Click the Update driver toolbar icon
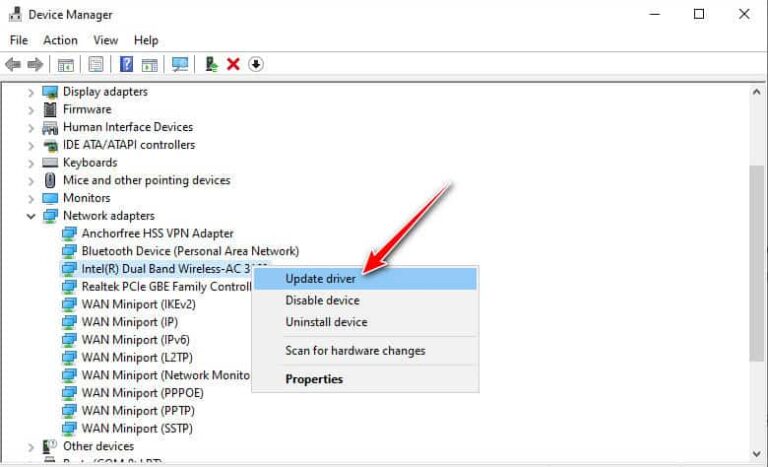This screenshot has height=467, width=768. click(x=211, y=64)
